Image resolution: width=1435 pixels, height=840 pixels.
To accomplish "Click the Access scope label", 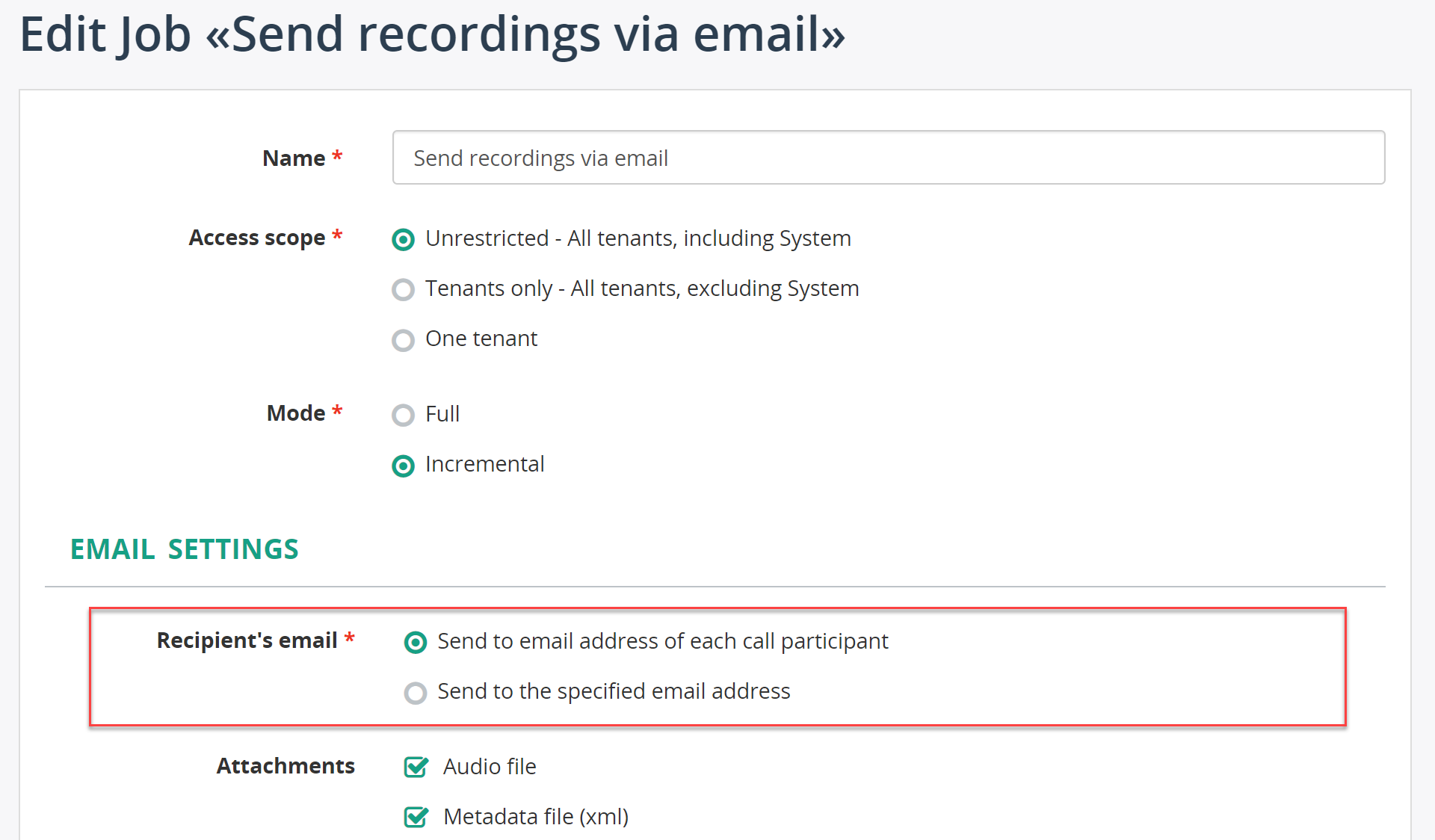I will tap(256, 238).
